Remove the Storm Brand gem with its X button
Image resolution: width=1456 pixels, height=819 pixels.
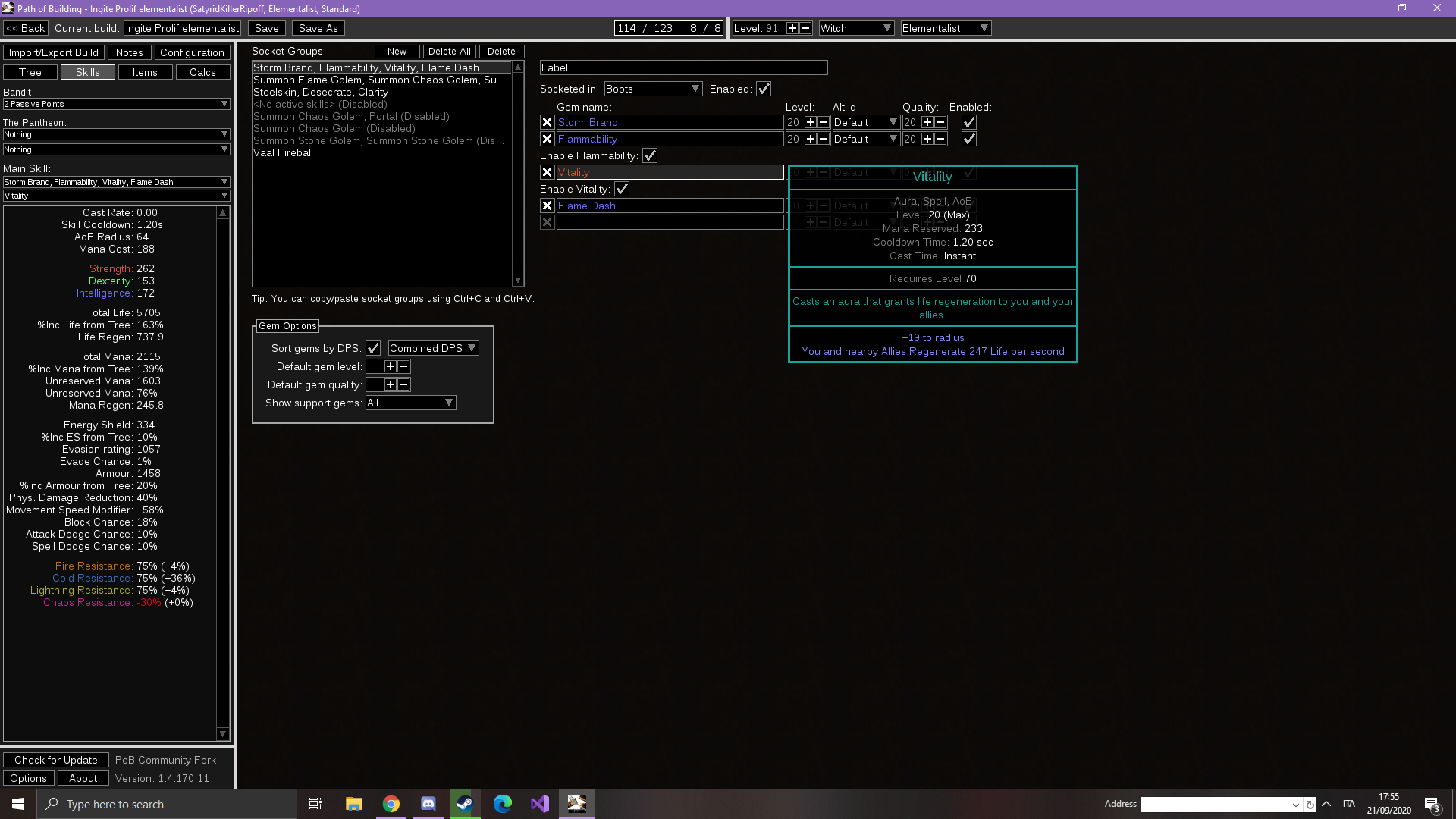coord(547,122)
